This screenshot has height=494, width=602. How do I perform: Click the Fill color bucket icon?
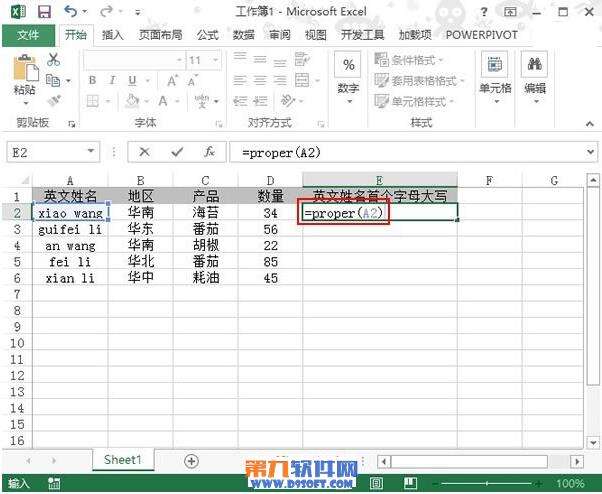tap(132, 101)
